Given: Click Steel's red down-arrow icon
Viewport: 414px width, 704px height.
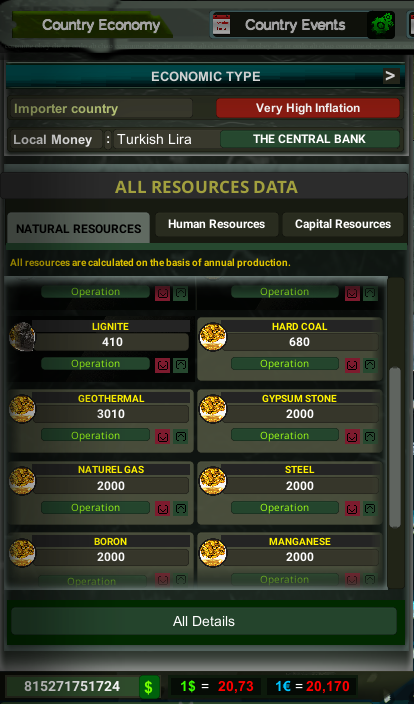Looking at the screenshot, I should pos(352,508).
